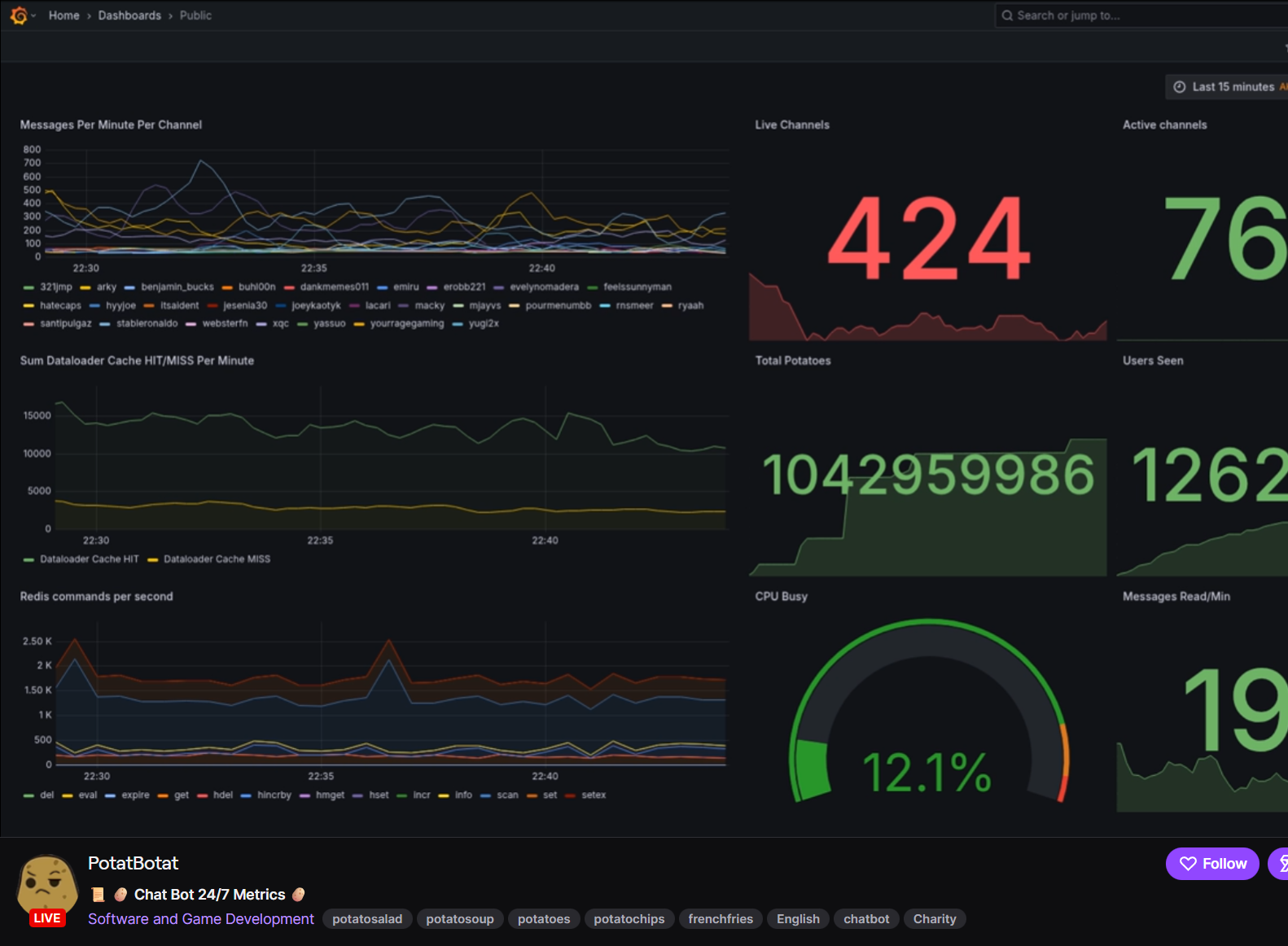Open the Last 15 minutes time range picker
The height and width of the screenshot is (946, 1288).
pyautogui.click(x=1227, y=87)
